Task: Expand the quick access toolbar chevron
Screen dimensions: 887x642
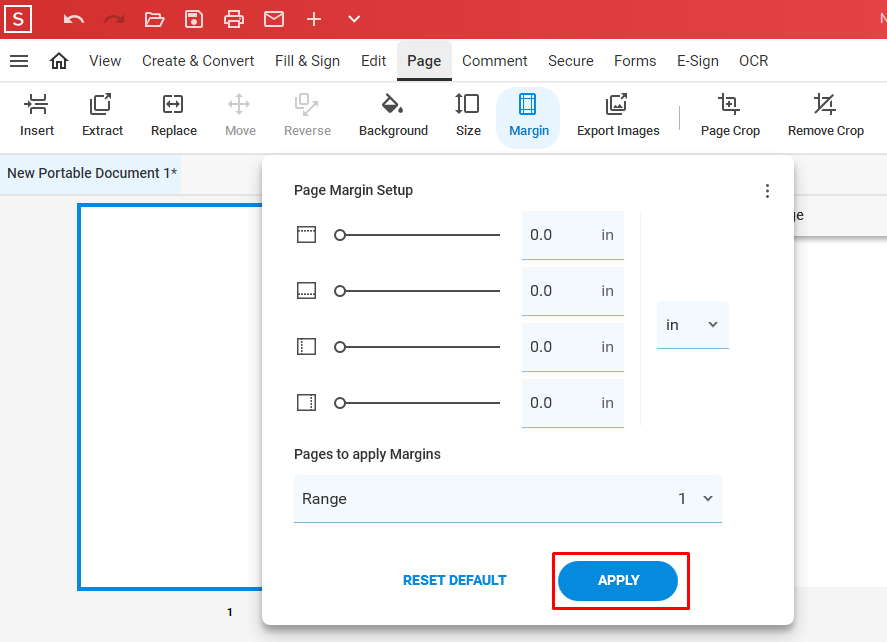Action: coord(354,19)
